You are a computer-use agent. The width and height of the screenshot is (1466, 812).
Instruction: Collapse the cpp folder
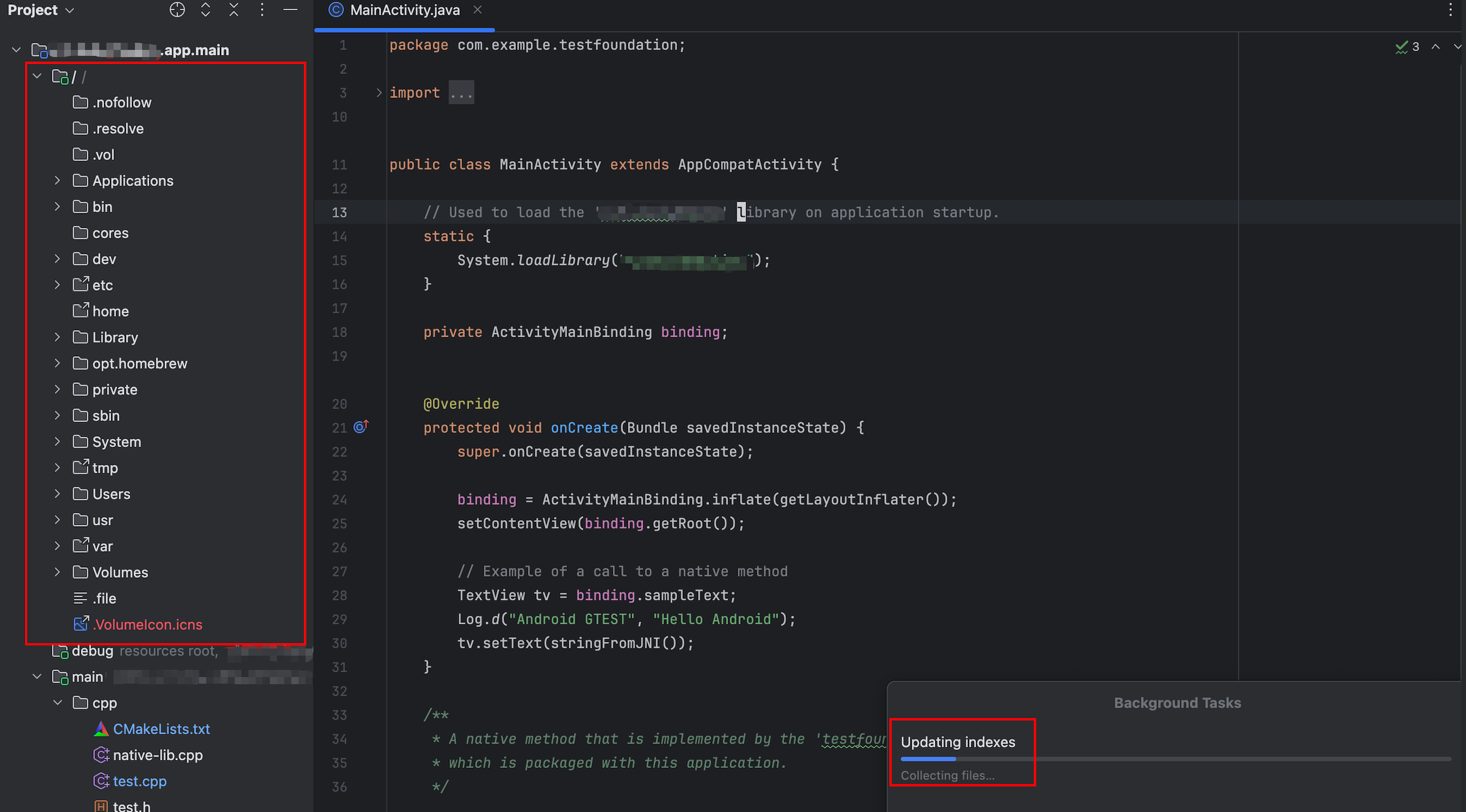tap(58, 703)
